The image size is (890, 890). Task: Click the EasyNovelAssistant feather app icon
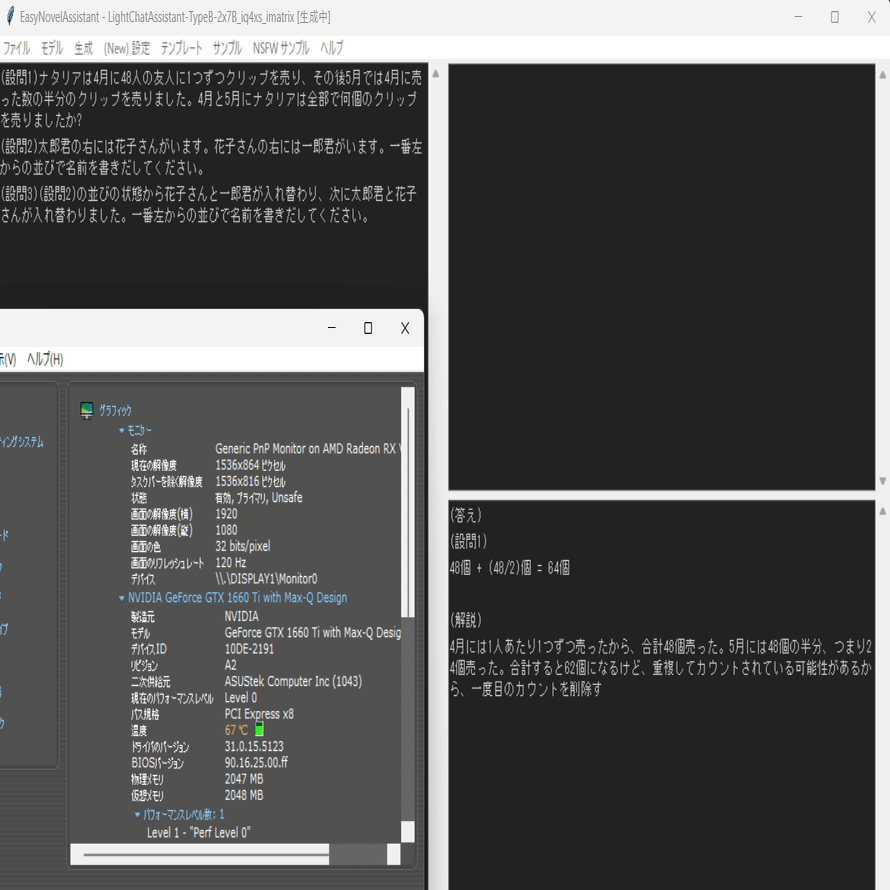coord(10,16)
